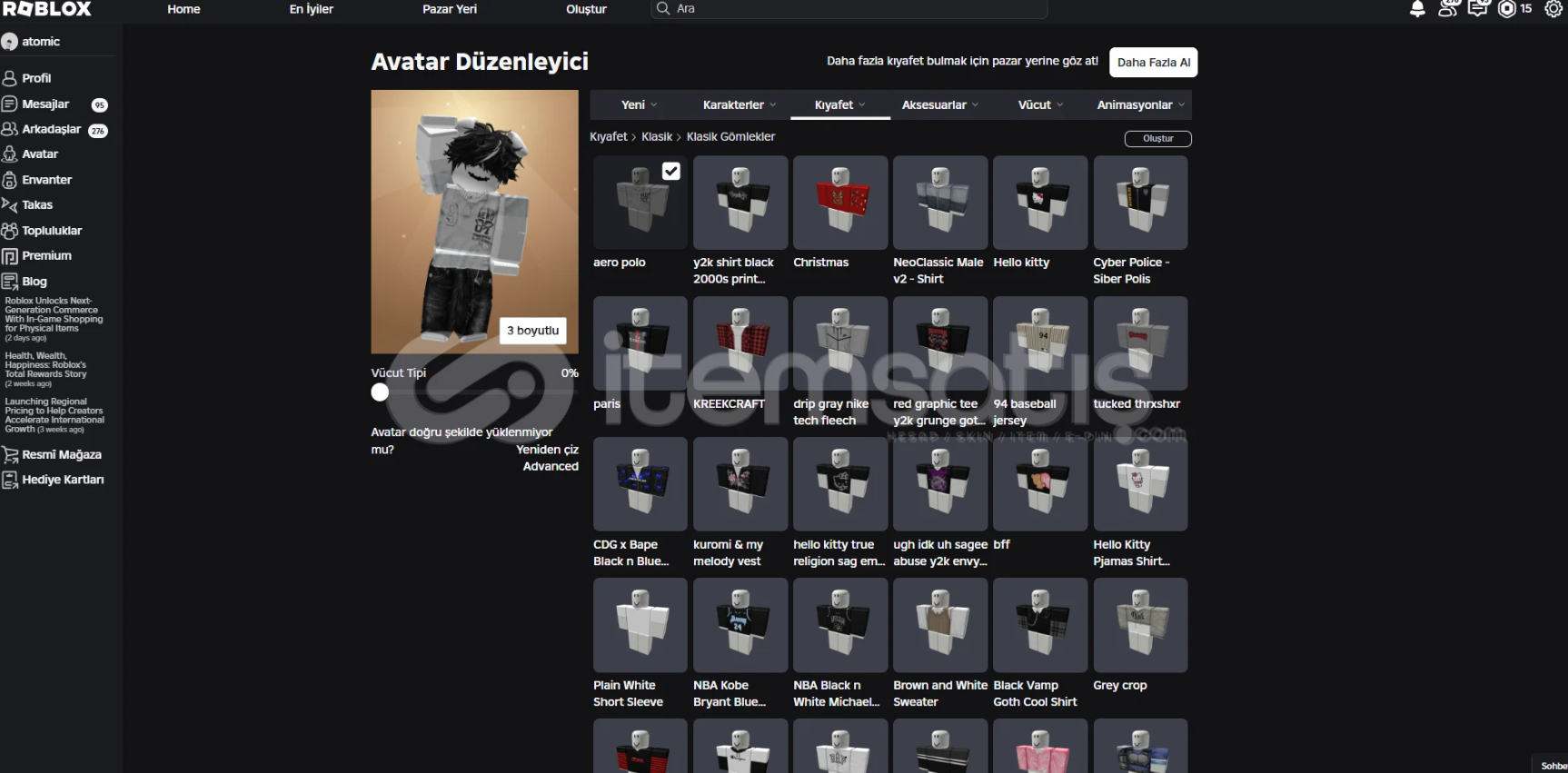
Task: Select the NBA Kobe Bryant Blue jersey
Action: tap(740, 625)
